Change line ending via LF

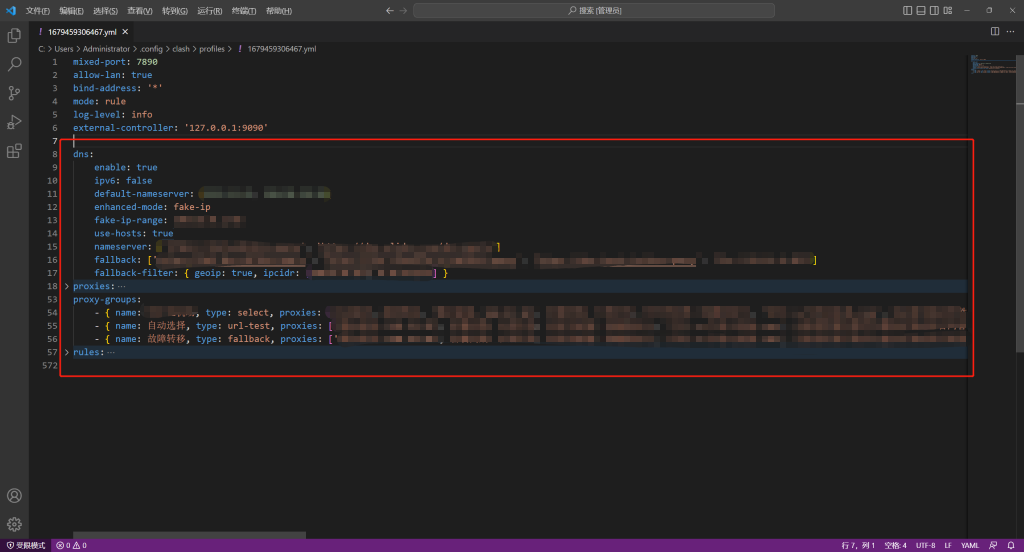[x=948, y=545]
